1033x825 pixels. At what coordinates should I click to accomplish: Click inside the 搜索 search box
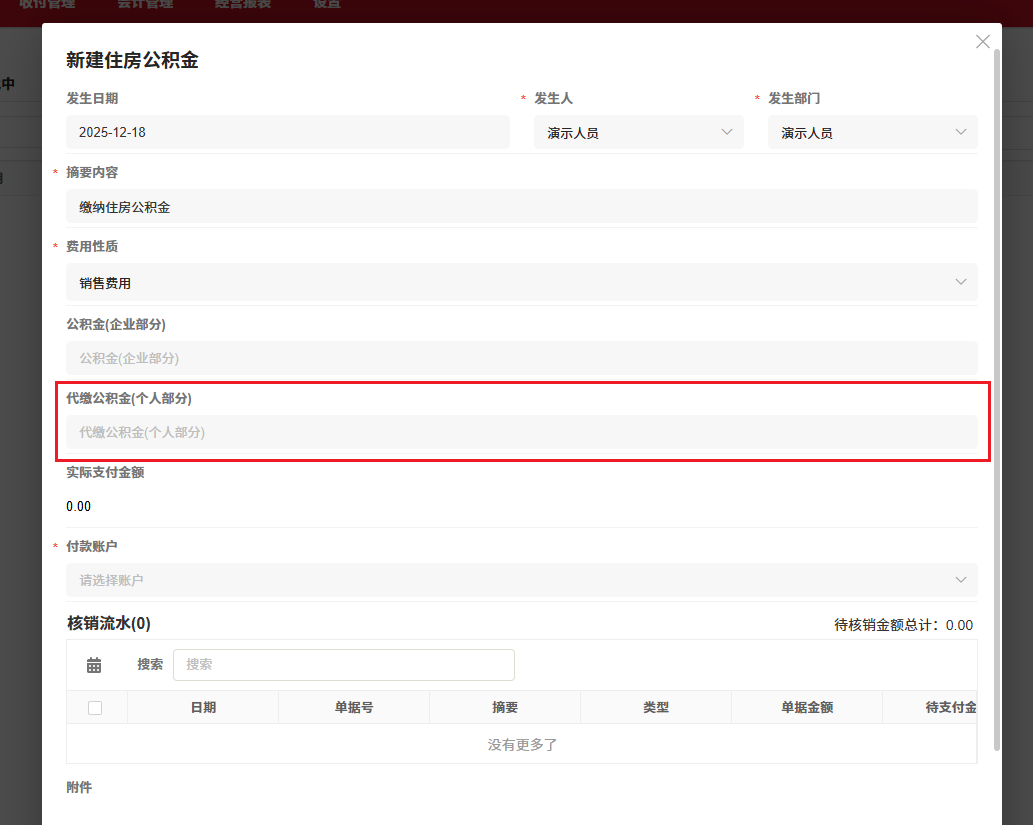coord(344,664)
